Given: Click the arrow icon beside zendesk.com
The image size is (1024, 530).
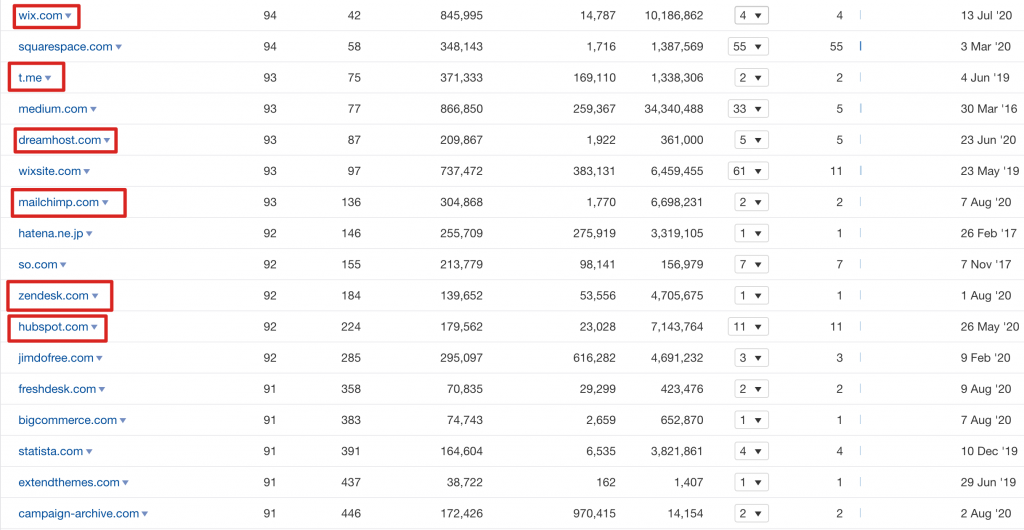Looking at the screenshot, I should (x=95, y=296).
